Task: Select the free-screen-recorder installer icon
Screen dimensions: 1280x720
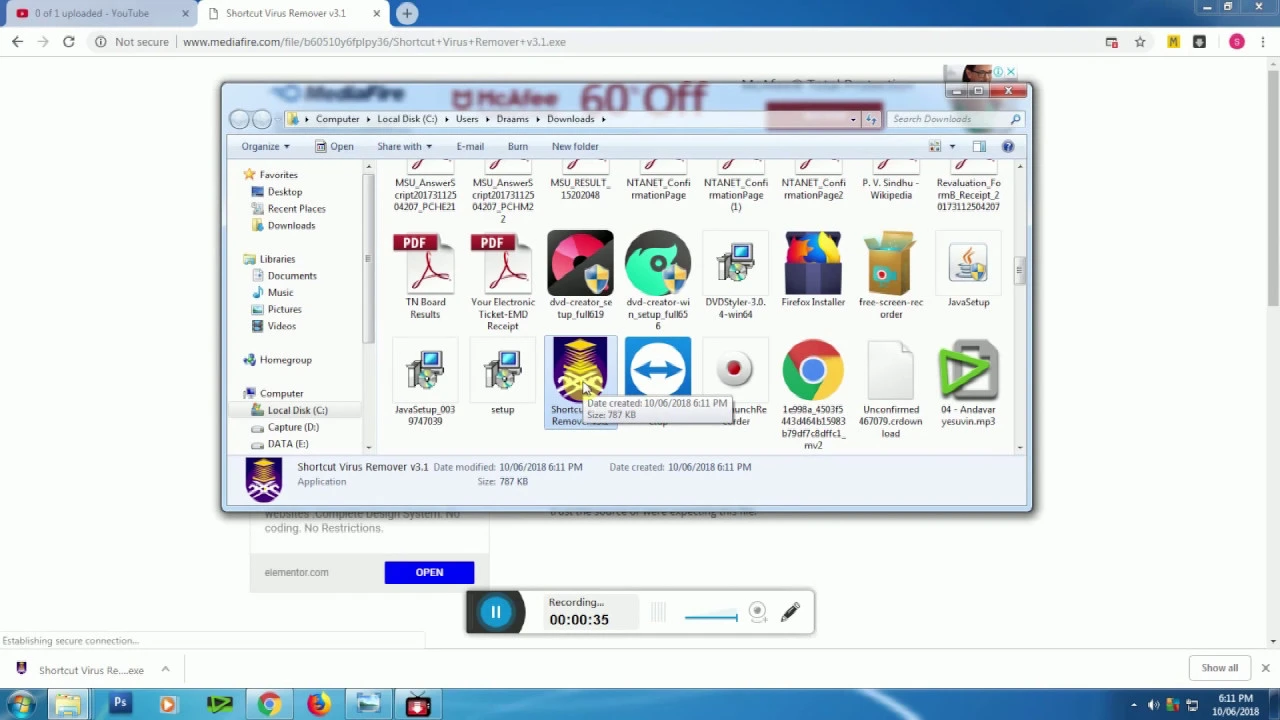Action: (x=890, y=262)
